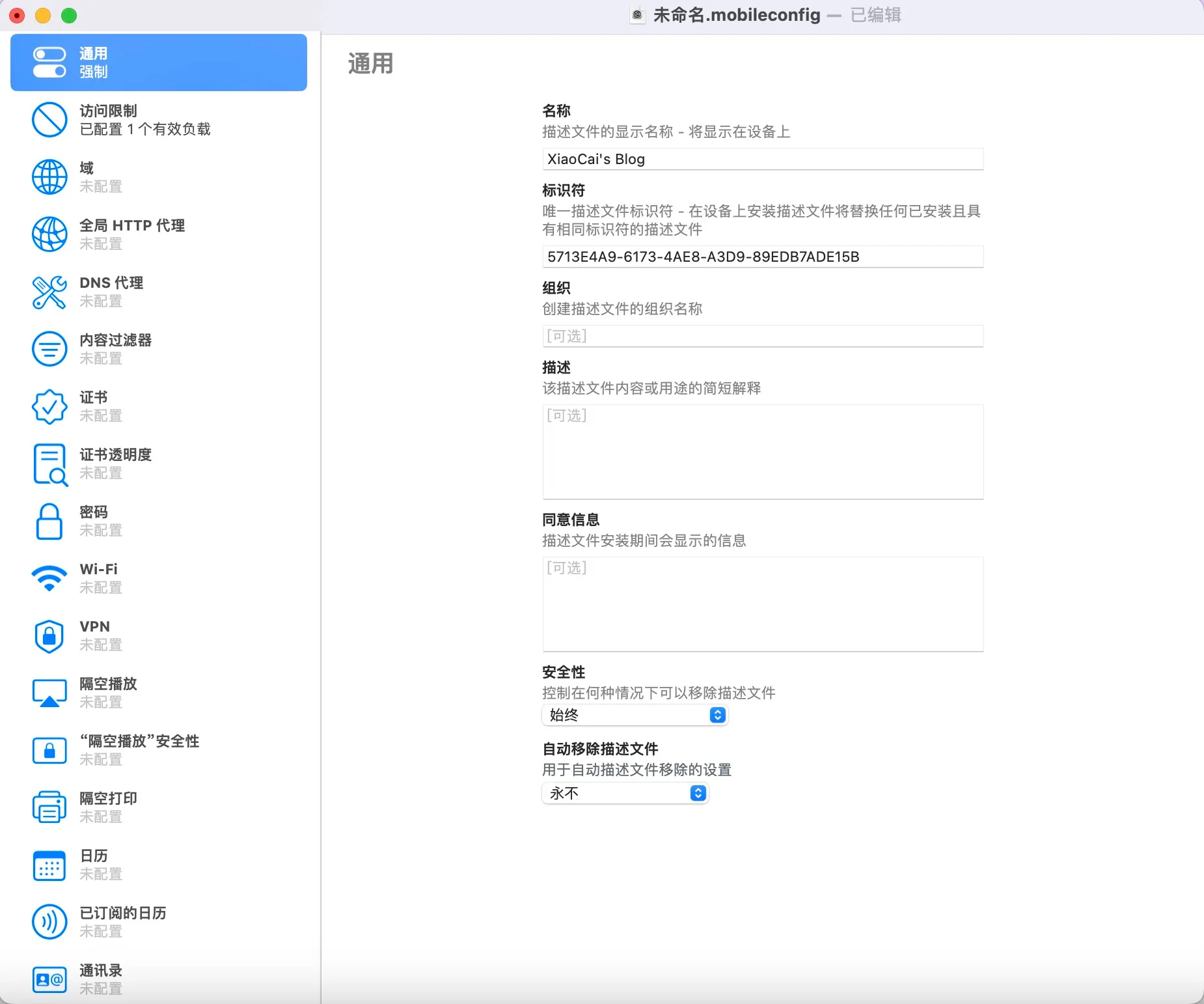Select the 密码 (Passcode) payload icon
The height and width of the screenshot is (1004, 1204).
49,521
